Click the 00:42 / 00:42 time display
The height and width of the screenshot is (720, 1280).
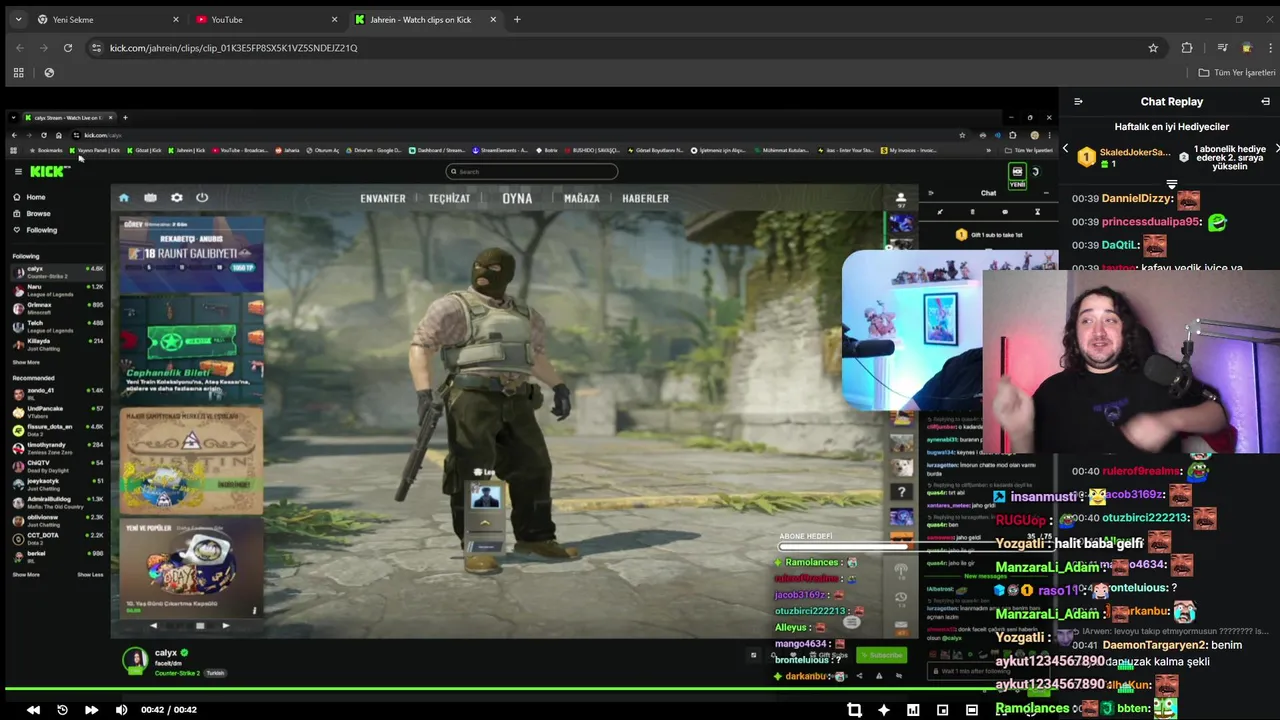[x=169, y=710]
